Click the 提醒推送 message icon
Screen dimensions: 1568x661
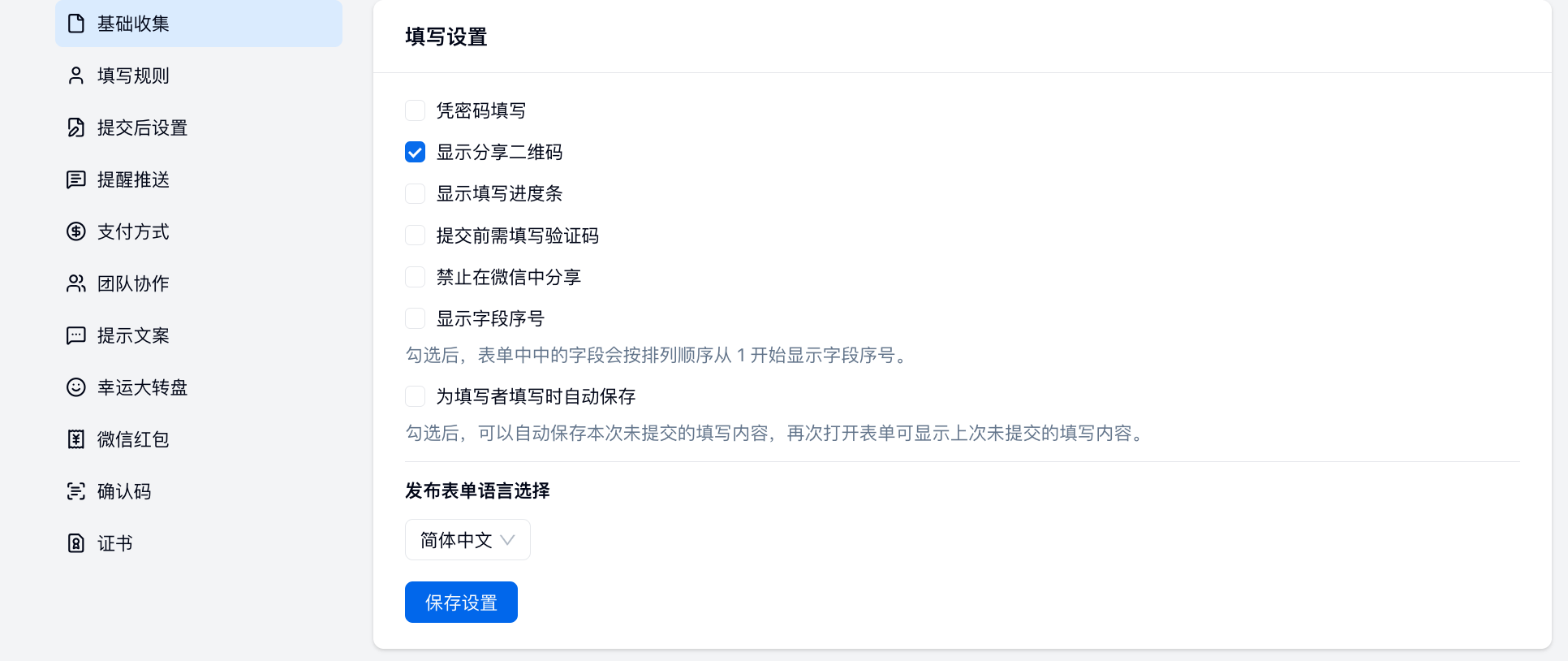pyautogui.click(x=76, y=179)
